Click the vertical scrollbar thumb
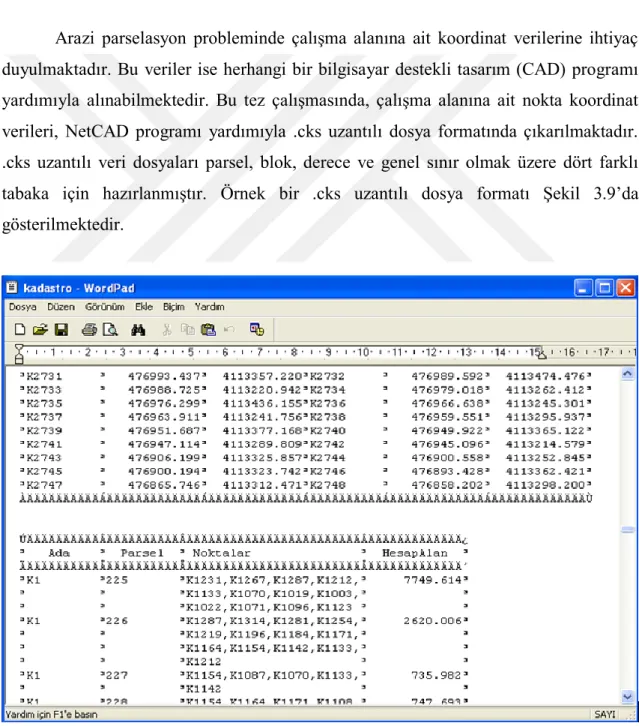This screenshot has width=639, height=726. 627,530
